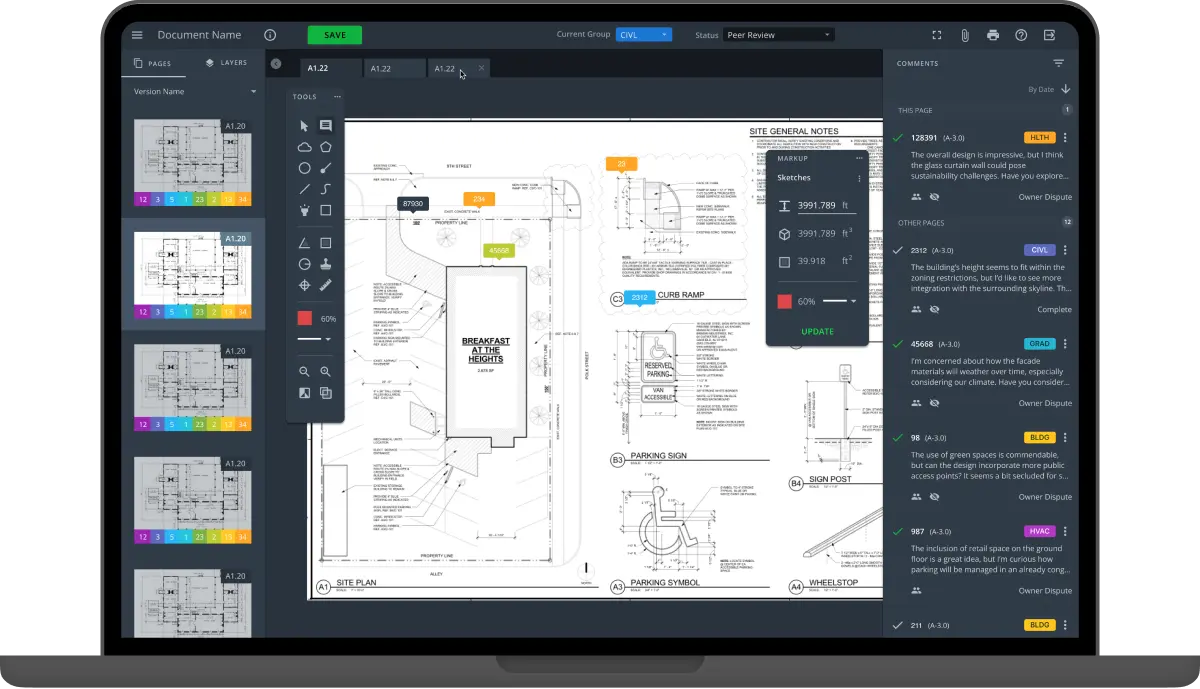This screenshot has height=689, width=1200.
Task: Click the exit/logout icon
Action: click(x=1049, y=35)
